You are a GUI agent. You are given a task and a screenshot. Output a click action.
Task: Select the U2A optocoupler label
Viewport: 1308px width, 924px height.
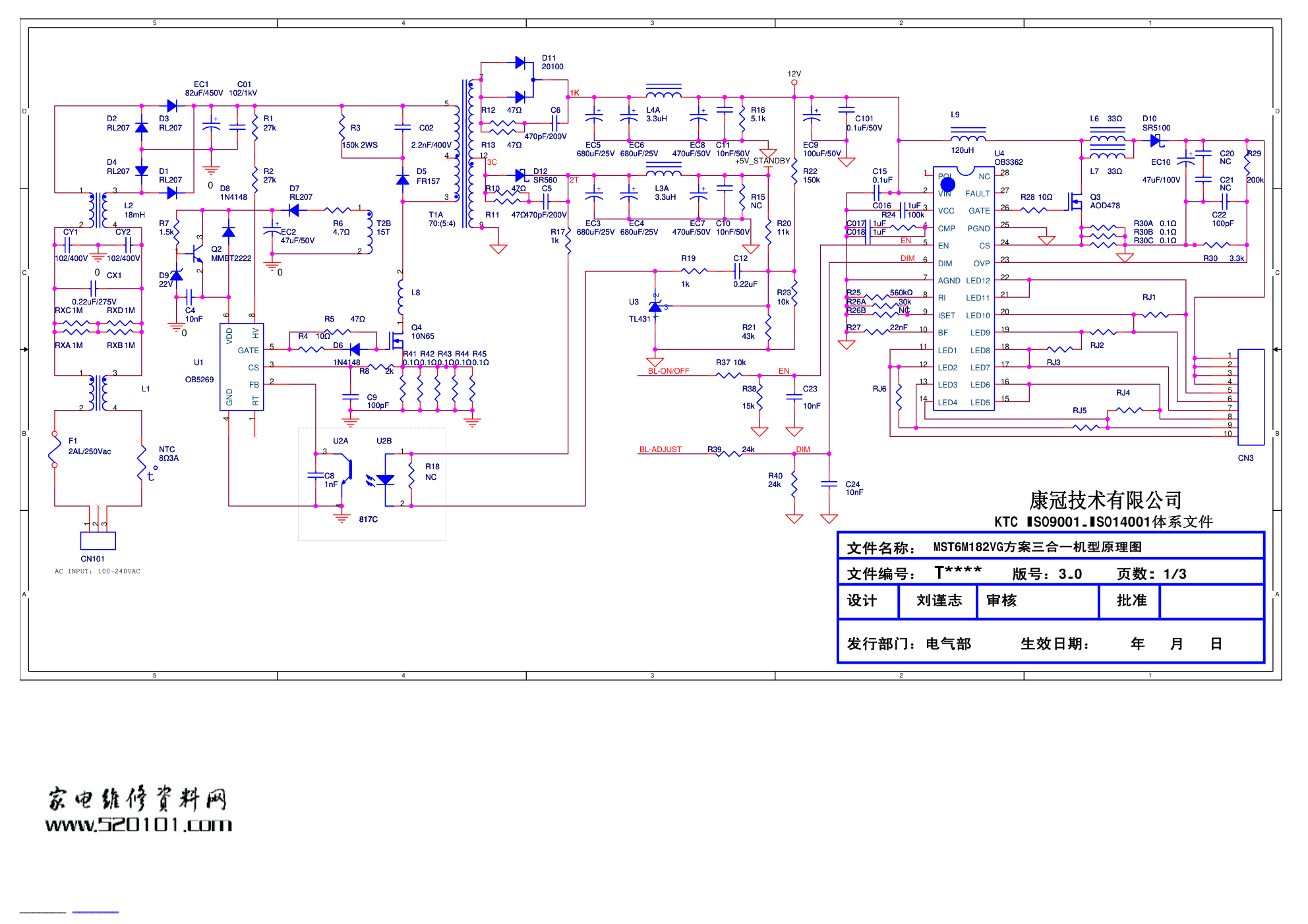coord(340,441)
